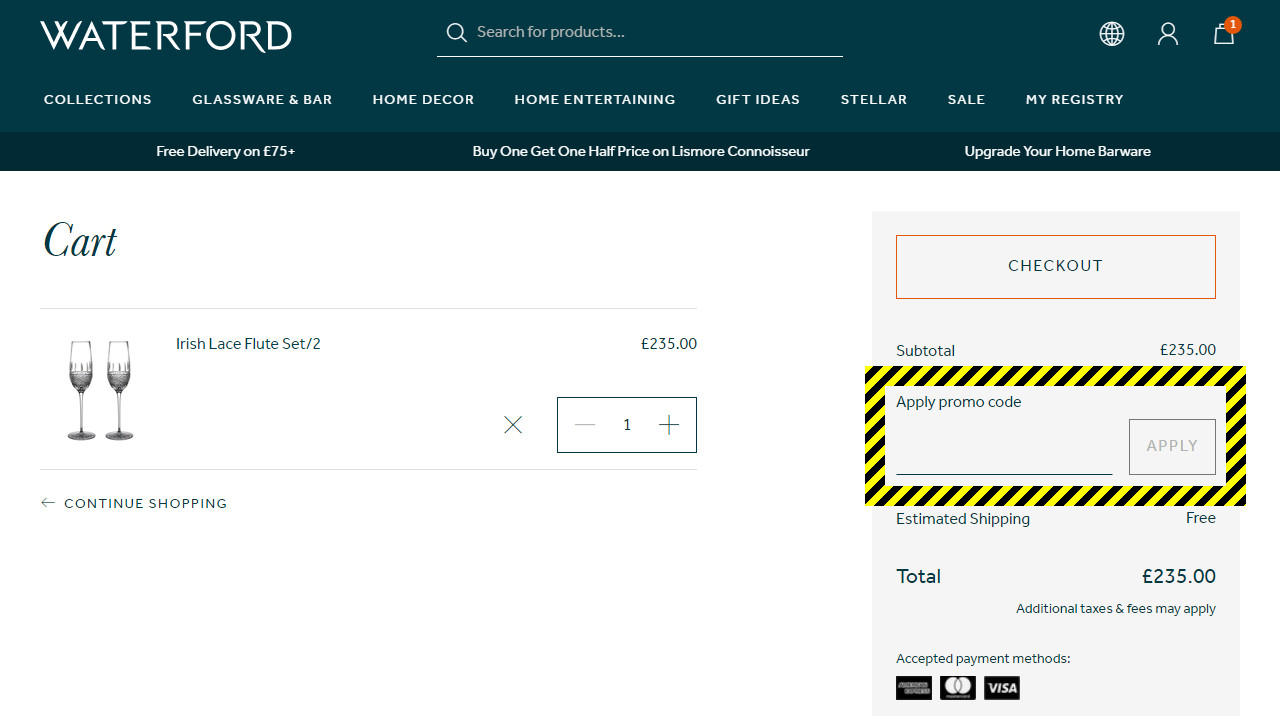Click the Waterford logo
This screenshot has width=1280, height=720.
click(166, 35)
